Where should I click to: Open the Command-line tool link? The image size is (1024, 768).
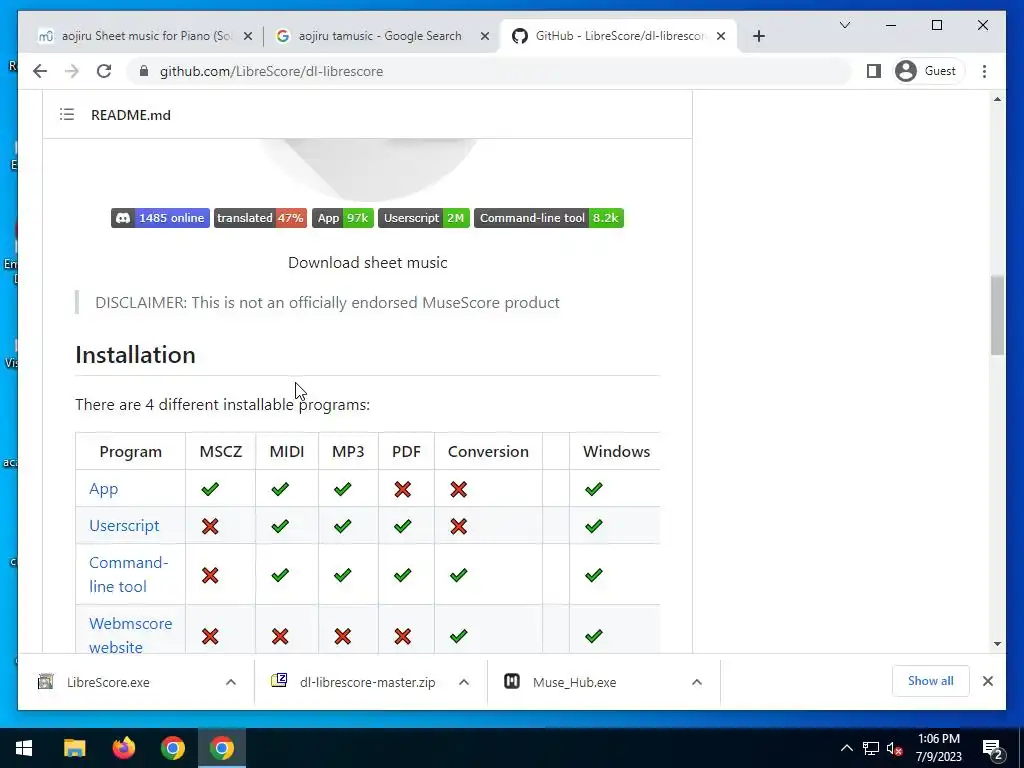click(129, 575)
